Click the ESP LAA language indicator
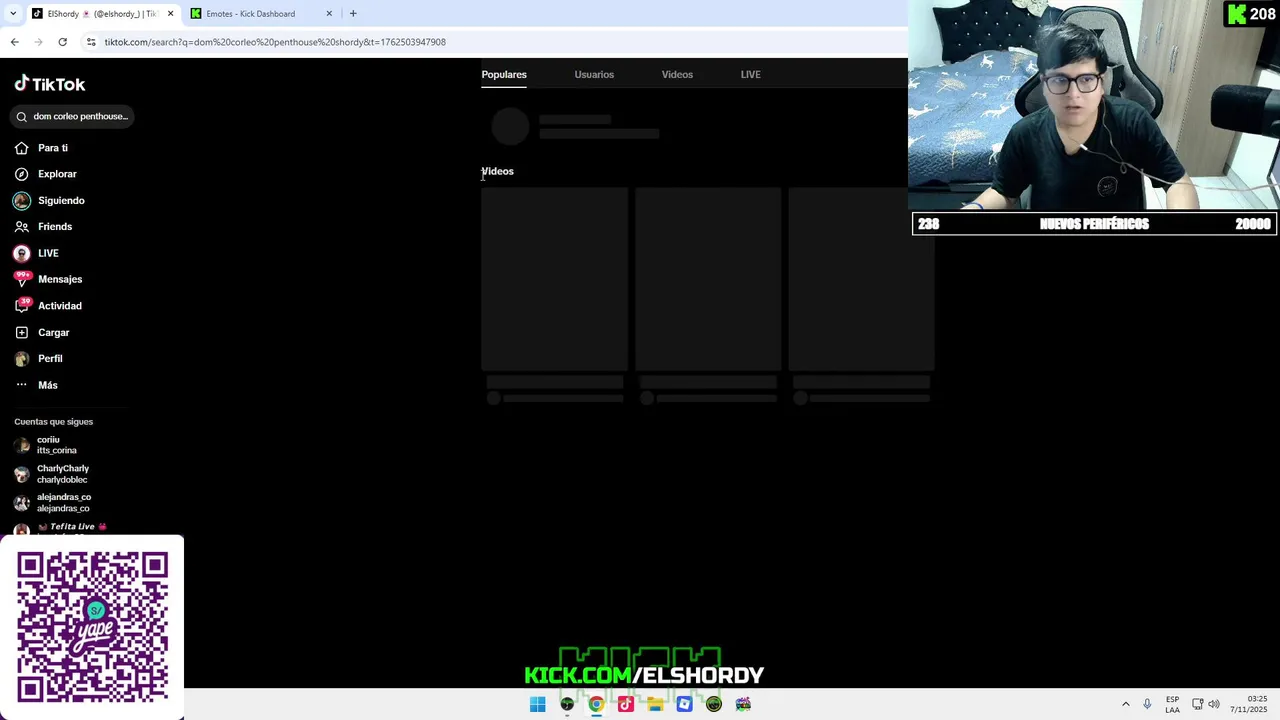1280x720 pixels. [x=1172, y=704]
